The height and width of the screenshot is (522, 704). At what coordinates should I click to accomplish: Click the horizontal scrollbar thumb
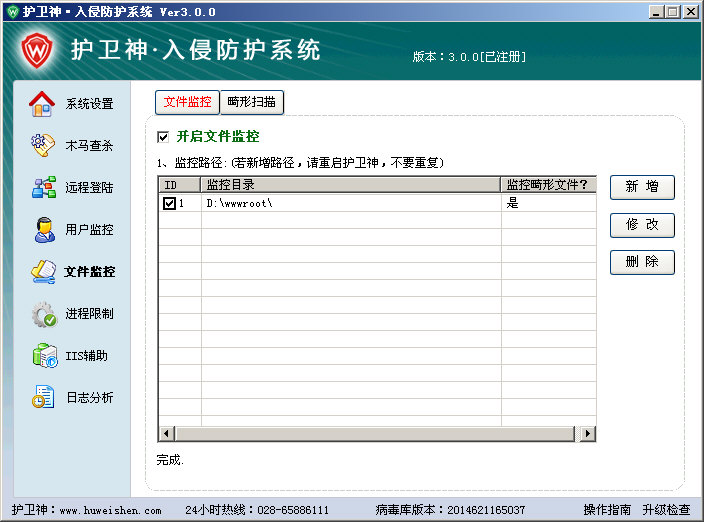(375, 434)
